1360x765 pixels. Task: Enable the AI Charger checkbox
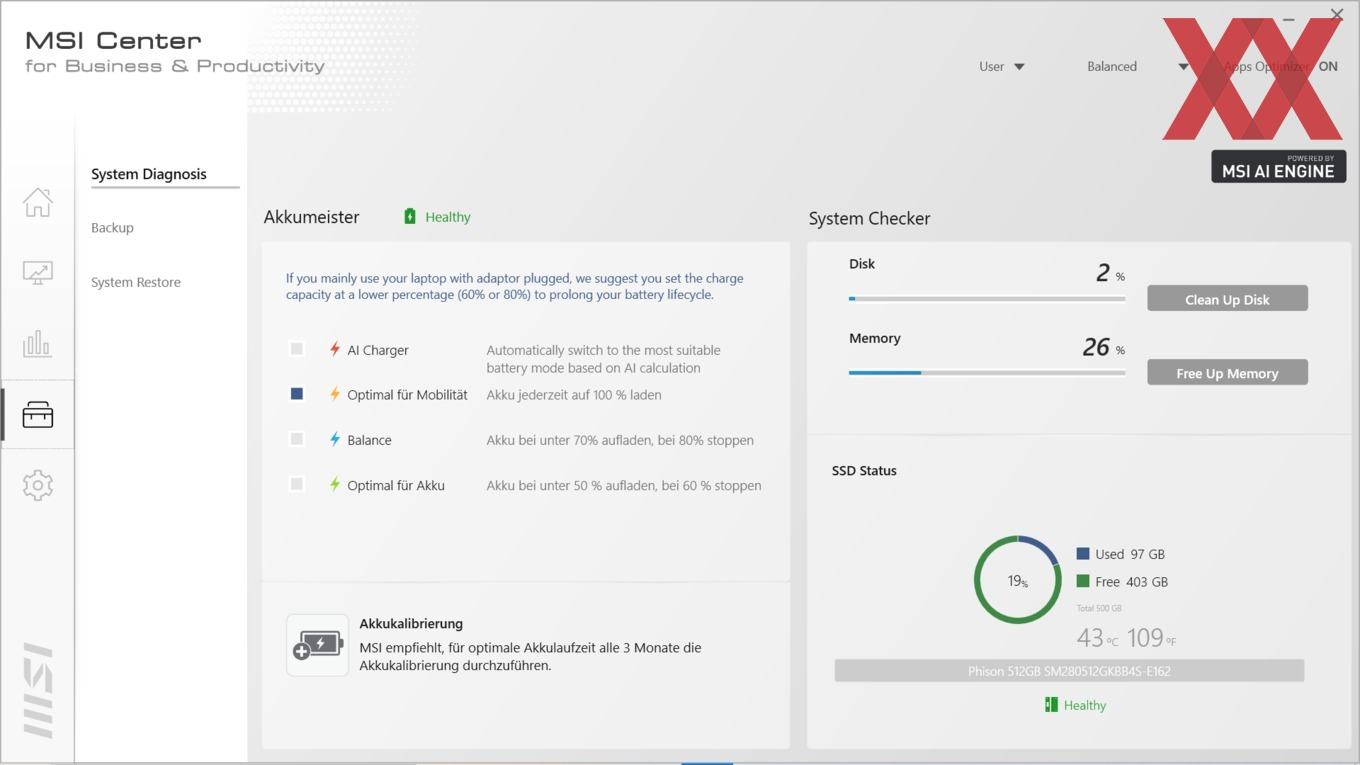[x=297, y=349]
